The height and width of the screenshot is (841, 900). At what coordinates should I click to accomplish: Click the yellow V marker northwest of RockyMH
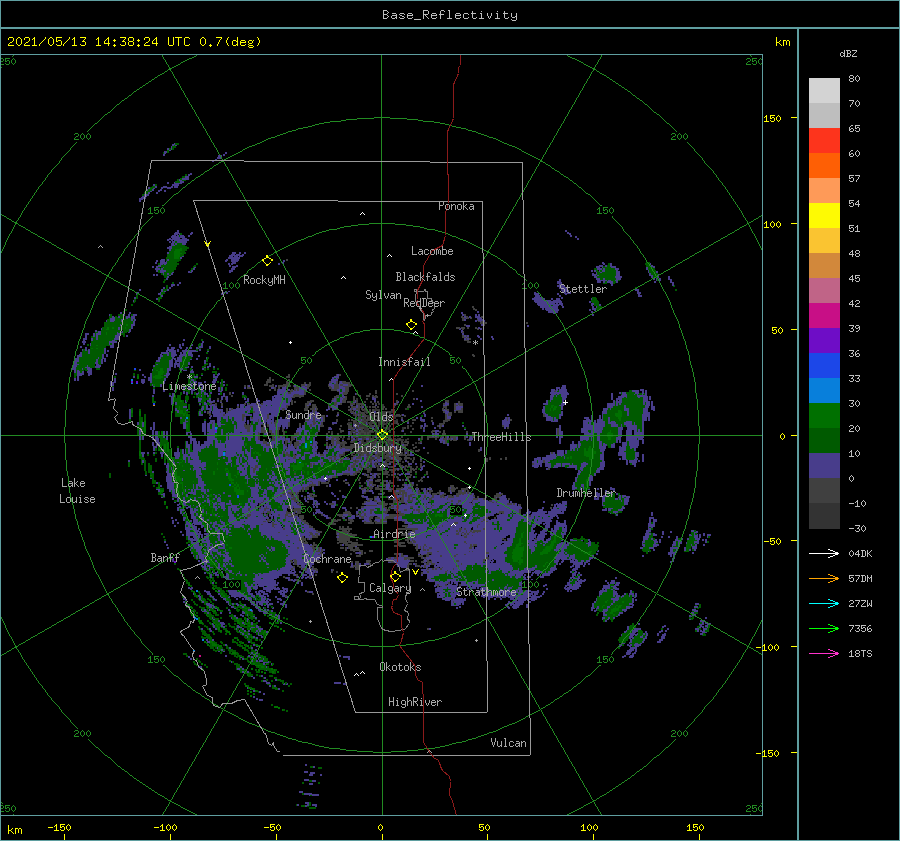coord(208,244)
